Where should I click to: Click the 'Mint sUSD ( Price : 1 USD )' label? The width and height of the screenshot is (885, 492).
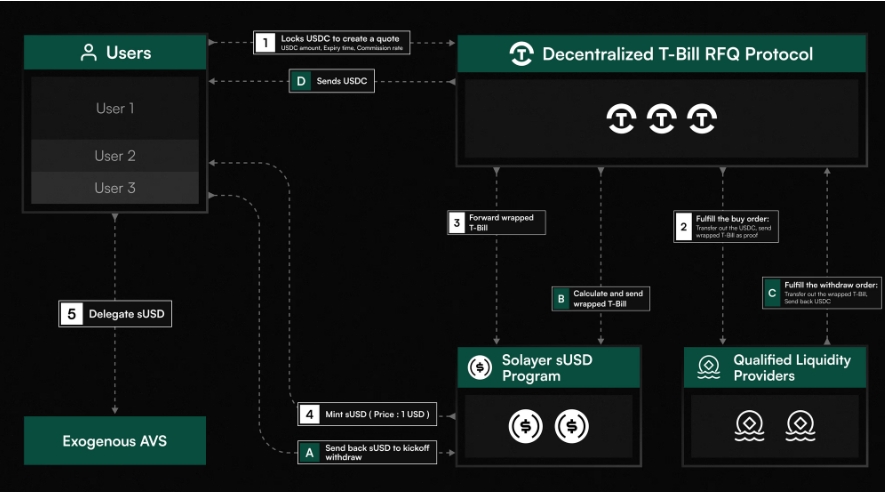377,414
